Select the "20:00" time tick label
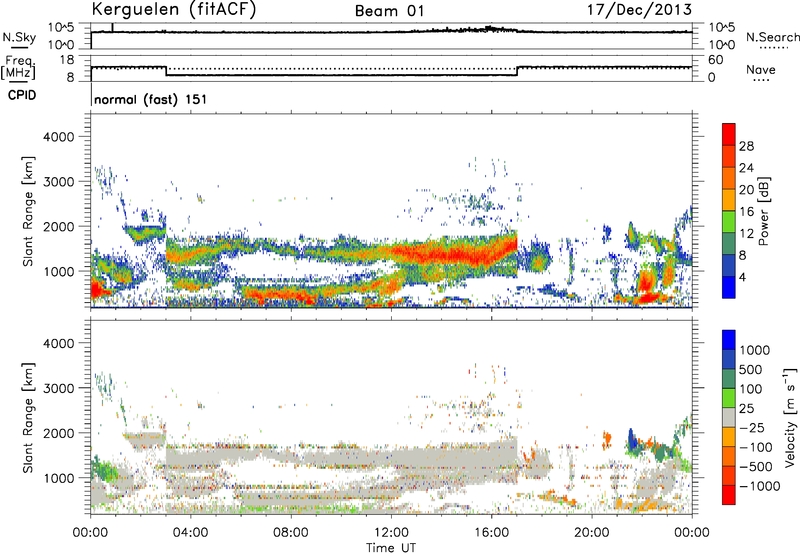 point(591,533)
